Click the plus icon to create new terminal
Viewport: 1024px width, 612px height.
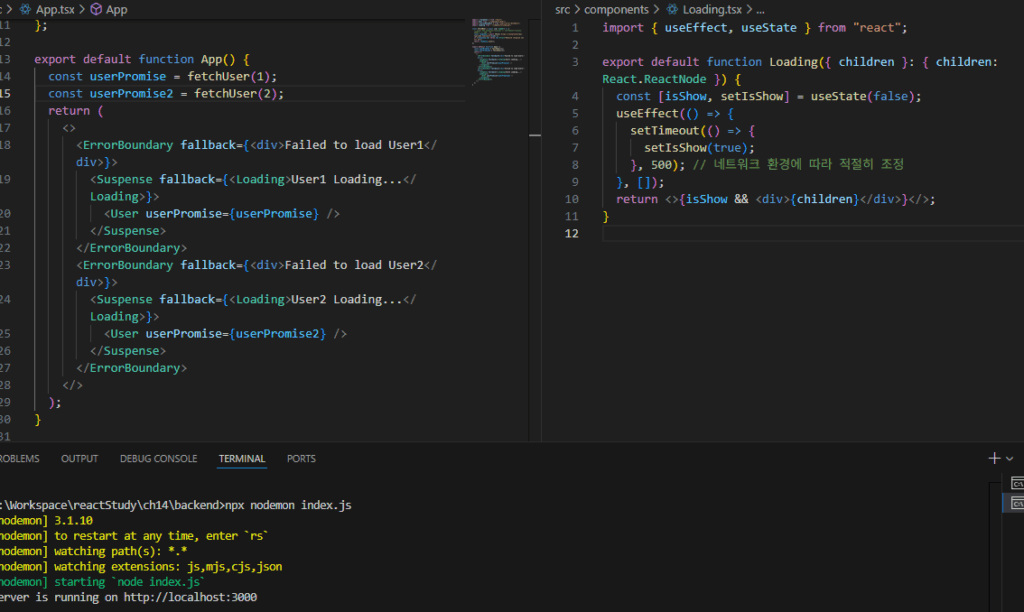point(994,458)
